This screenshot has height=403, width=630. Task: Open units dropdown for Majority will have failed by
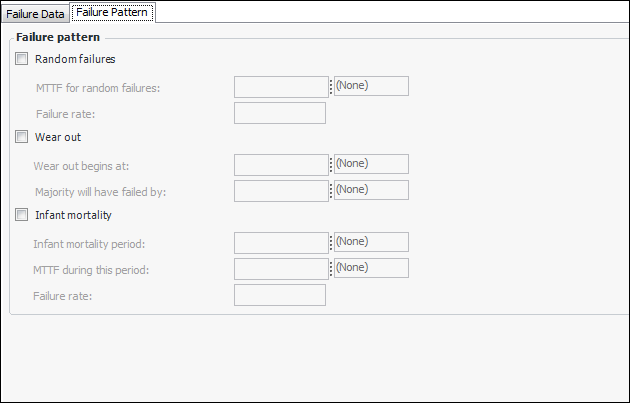[371, 190]
